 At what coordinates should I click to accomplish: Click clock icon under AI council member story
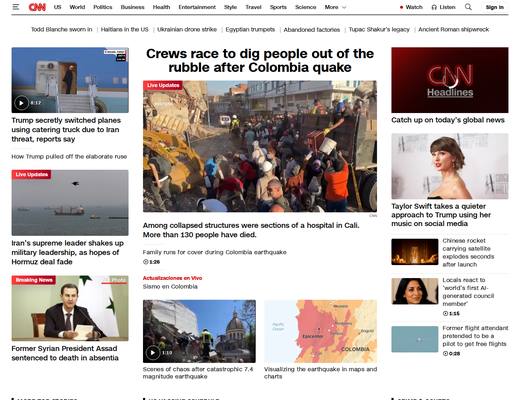[x=445, y=313]
